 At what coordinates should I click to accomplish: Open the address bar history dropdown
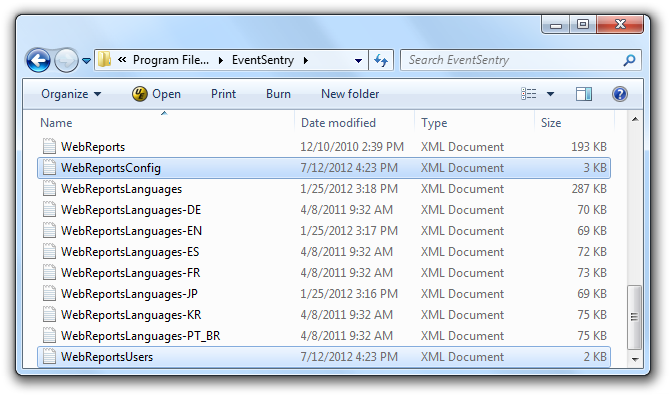pos(359,61)
